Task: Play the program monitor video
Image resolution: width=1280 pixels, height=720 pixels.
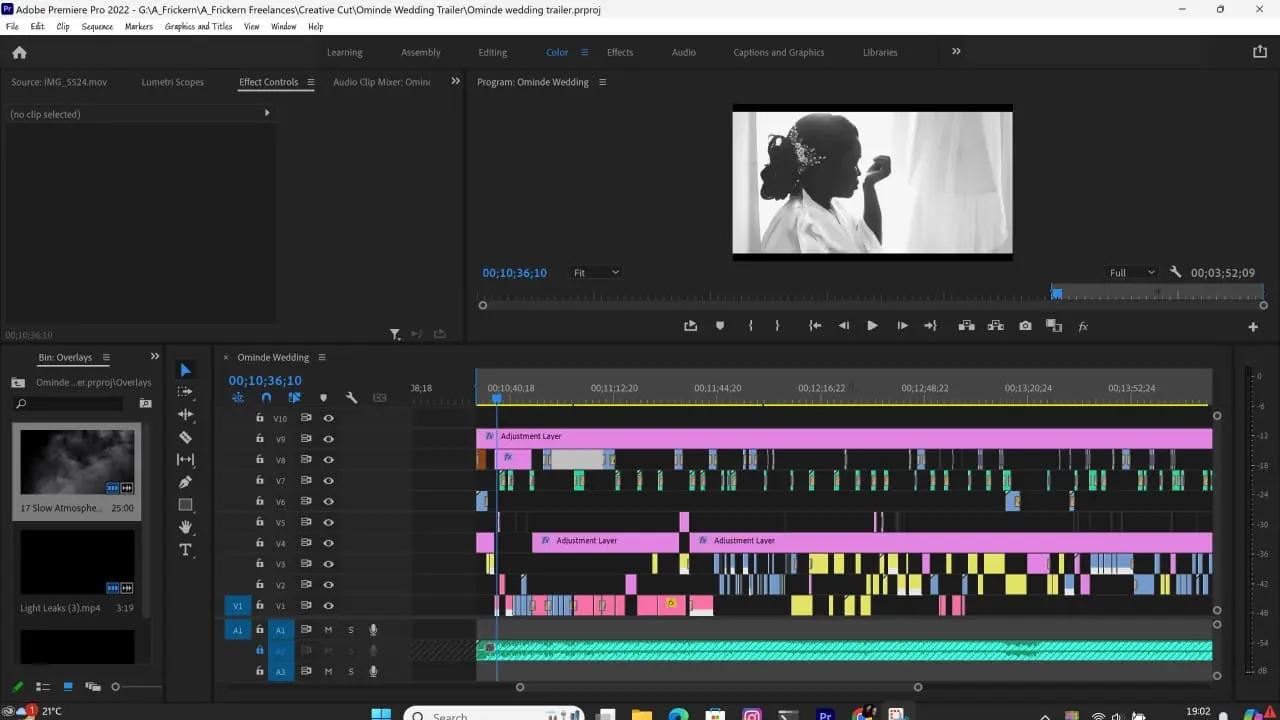Action: (x=872, y=326)
